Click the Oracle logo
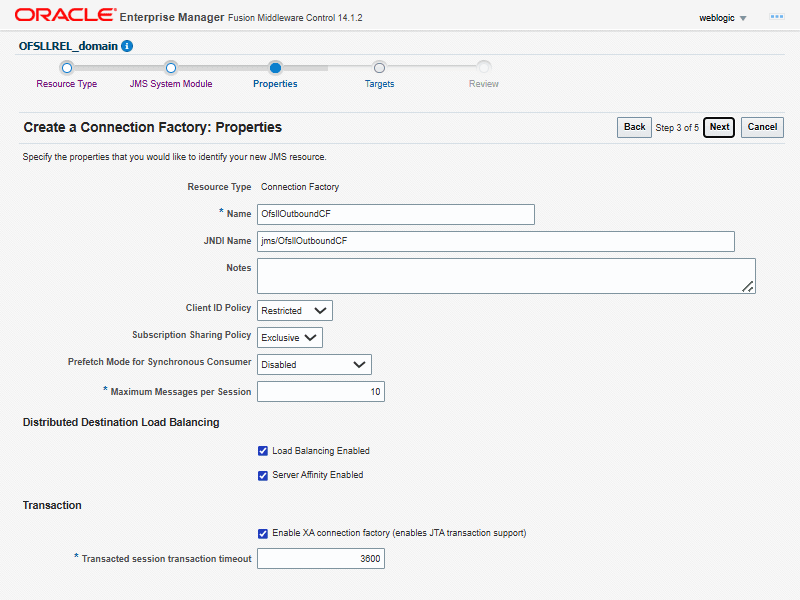800x600 pixels. [x=63, y=16]
